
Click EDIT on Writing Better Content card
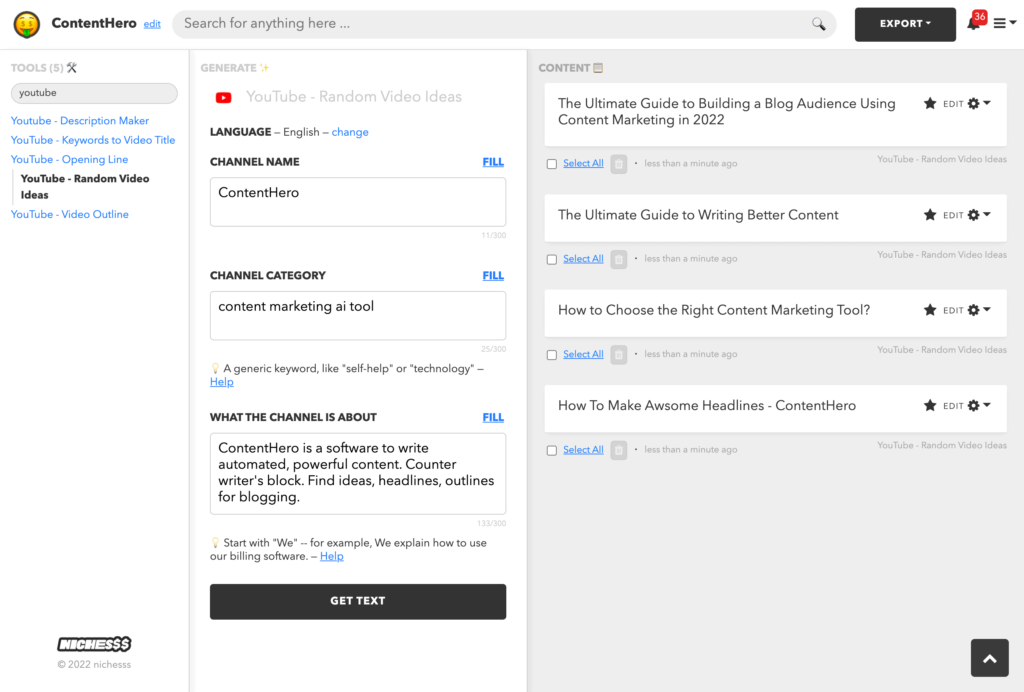click(953, 215)
